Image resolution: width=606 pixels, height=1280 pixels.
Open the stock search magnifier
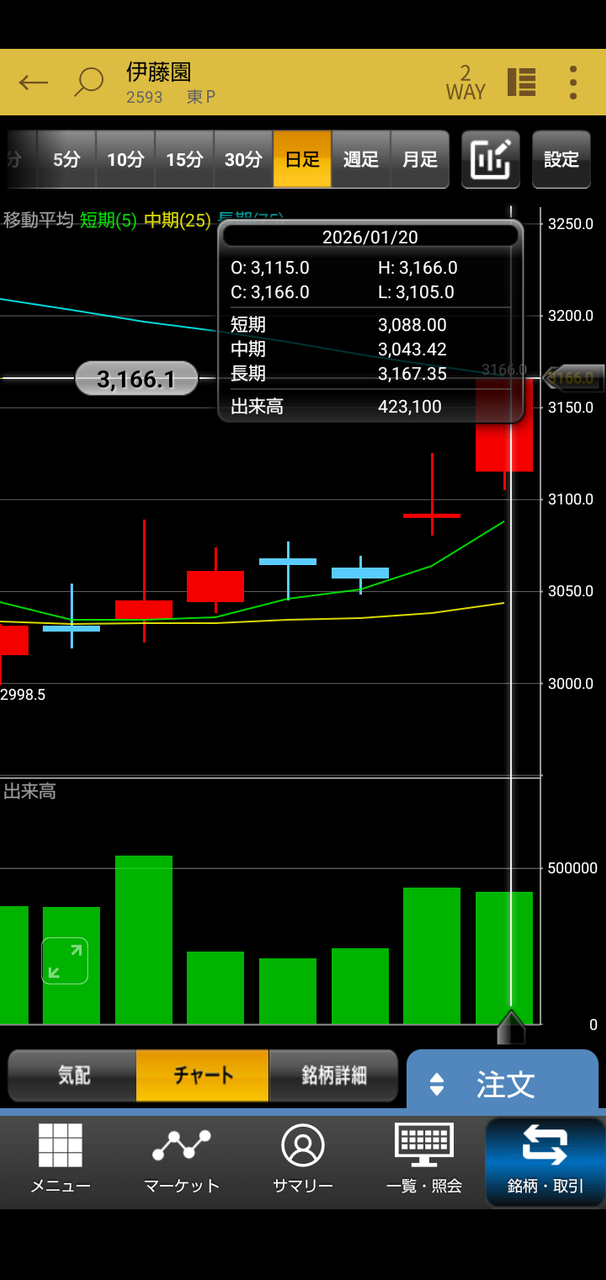89,82
